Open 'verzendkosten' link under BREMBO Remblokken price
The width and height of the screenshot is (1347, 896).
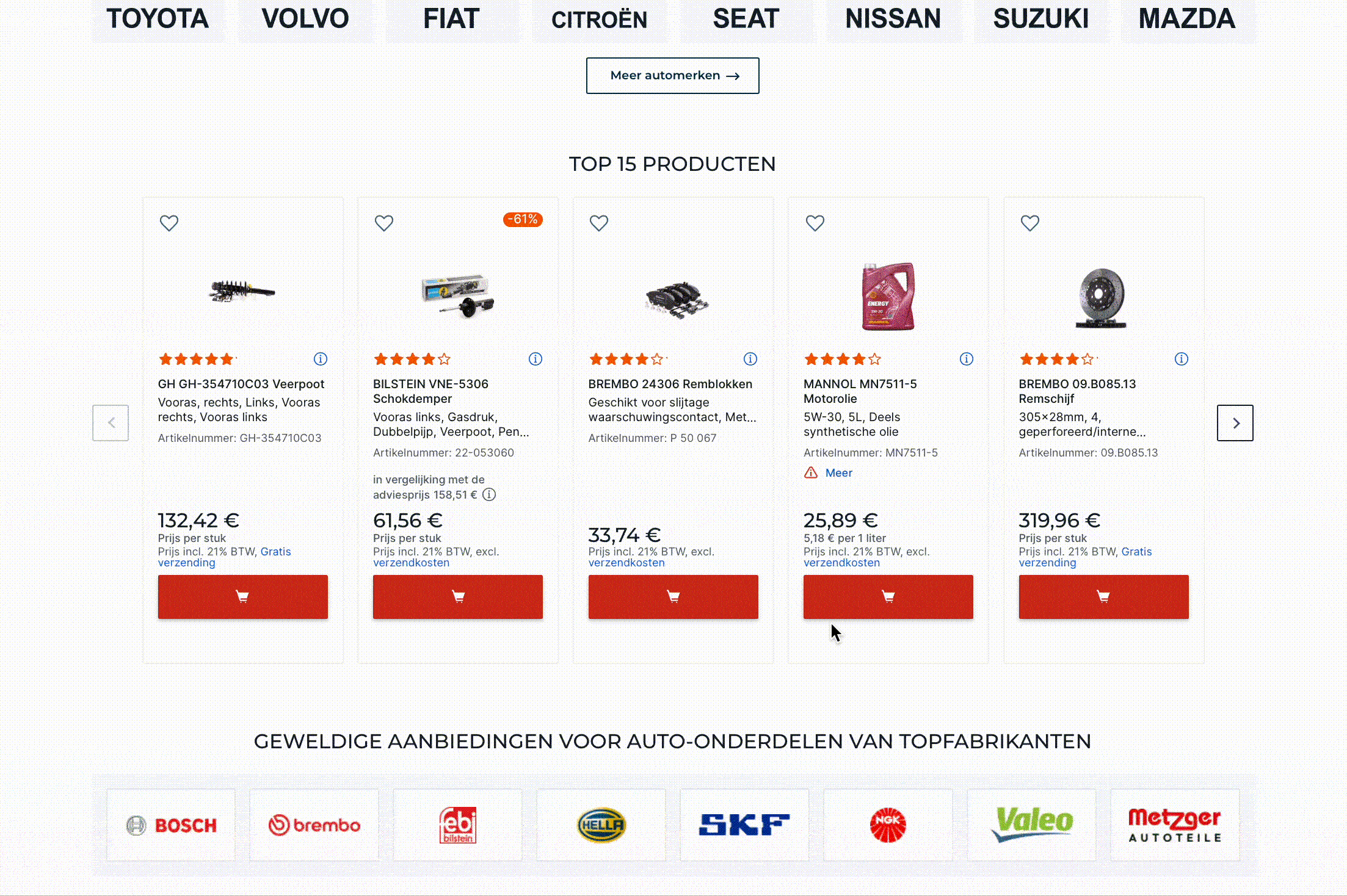coord(626,563)
